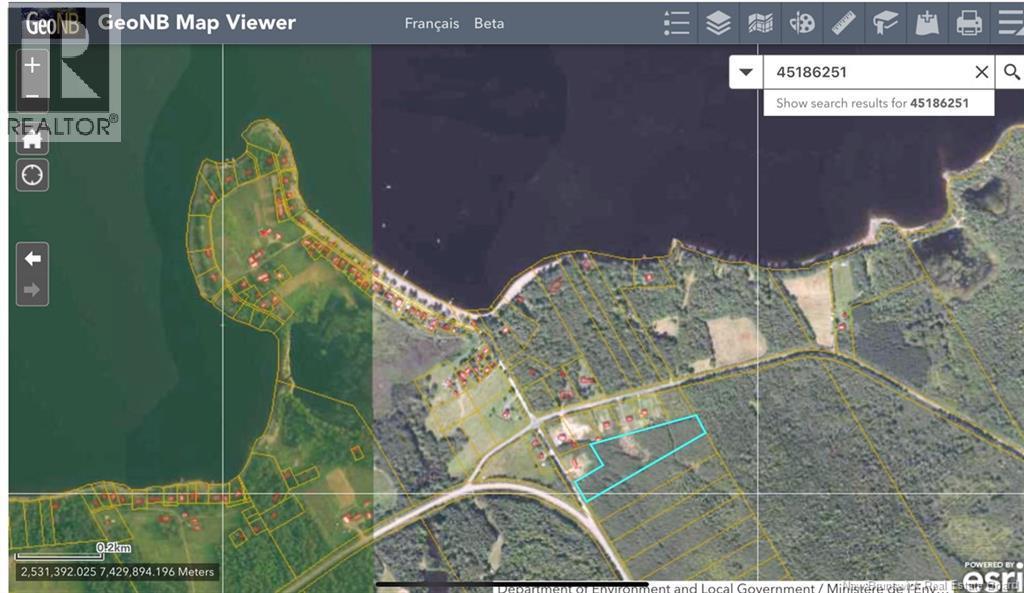Viewport: 1024px width, 593px height.
Task: Select the Measurement ruler tool
Action: [844, 22]
